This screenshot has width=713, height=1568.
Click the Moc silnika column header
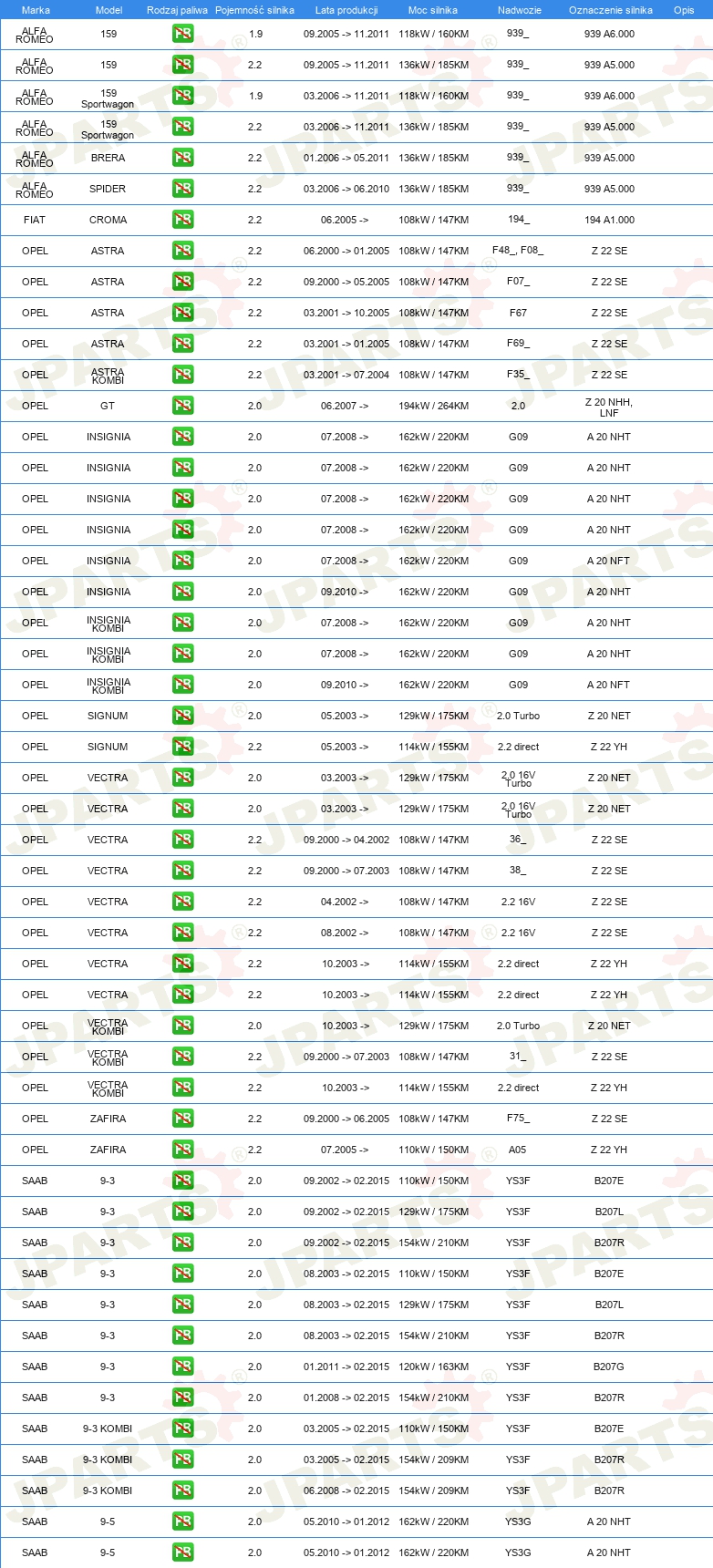[433, 10]
